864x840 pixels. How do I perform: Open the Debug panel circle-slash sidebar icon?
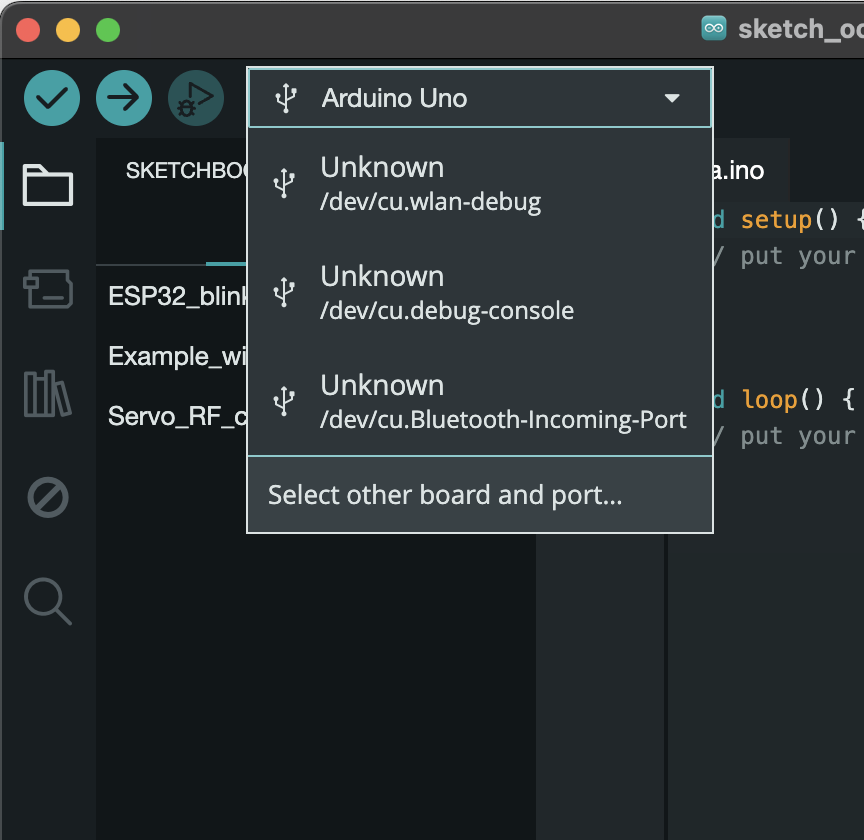coord(48,497)
